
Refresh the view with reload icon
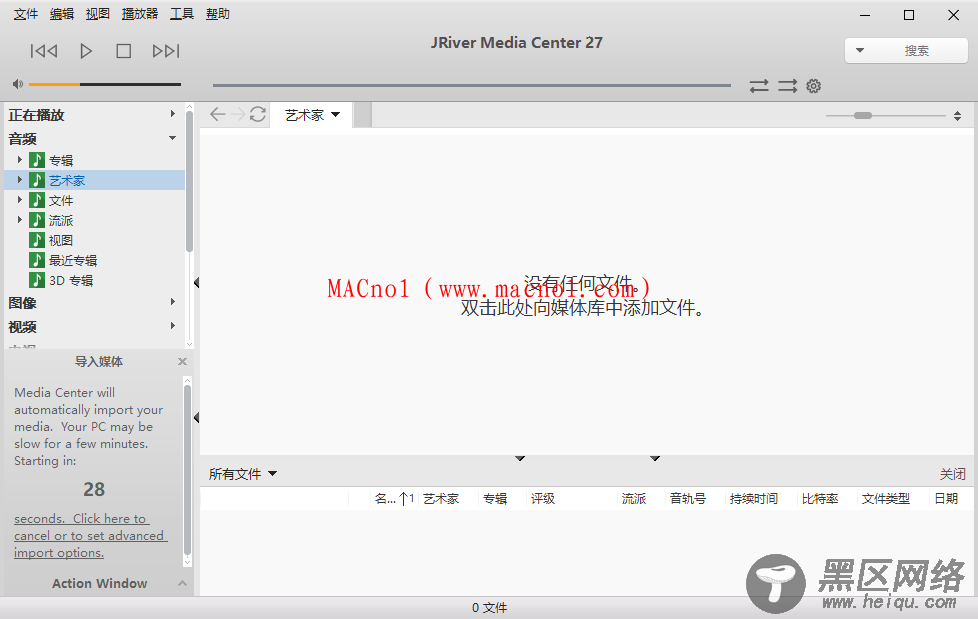click(258, 114)
